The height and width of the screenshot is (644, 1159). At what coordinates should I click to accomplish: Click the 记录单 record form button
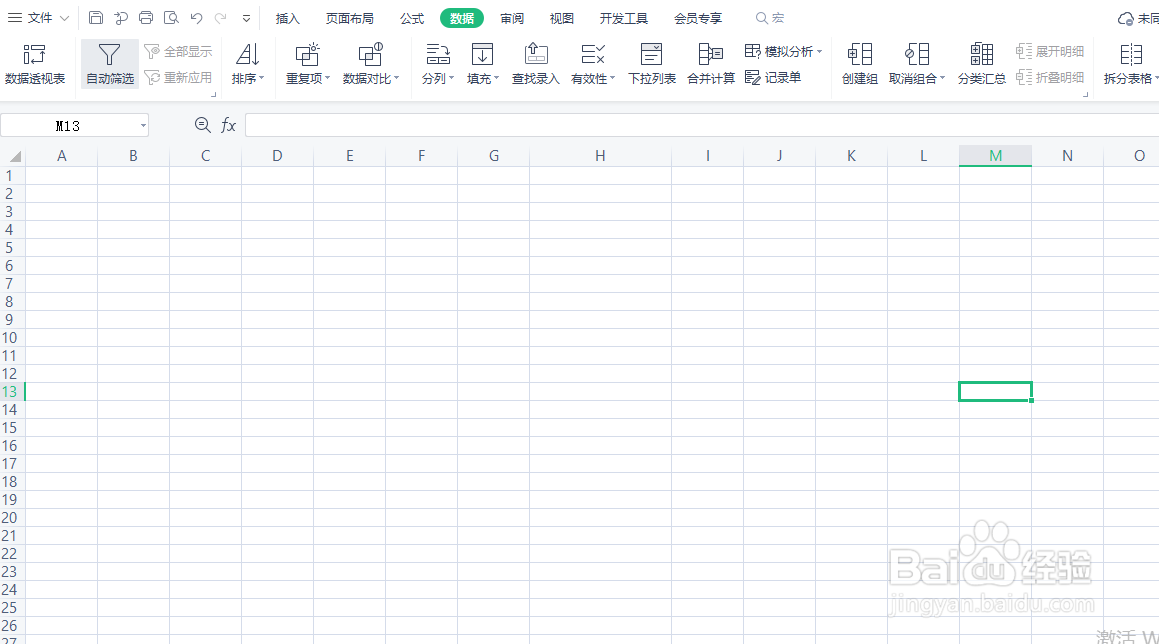773,77
